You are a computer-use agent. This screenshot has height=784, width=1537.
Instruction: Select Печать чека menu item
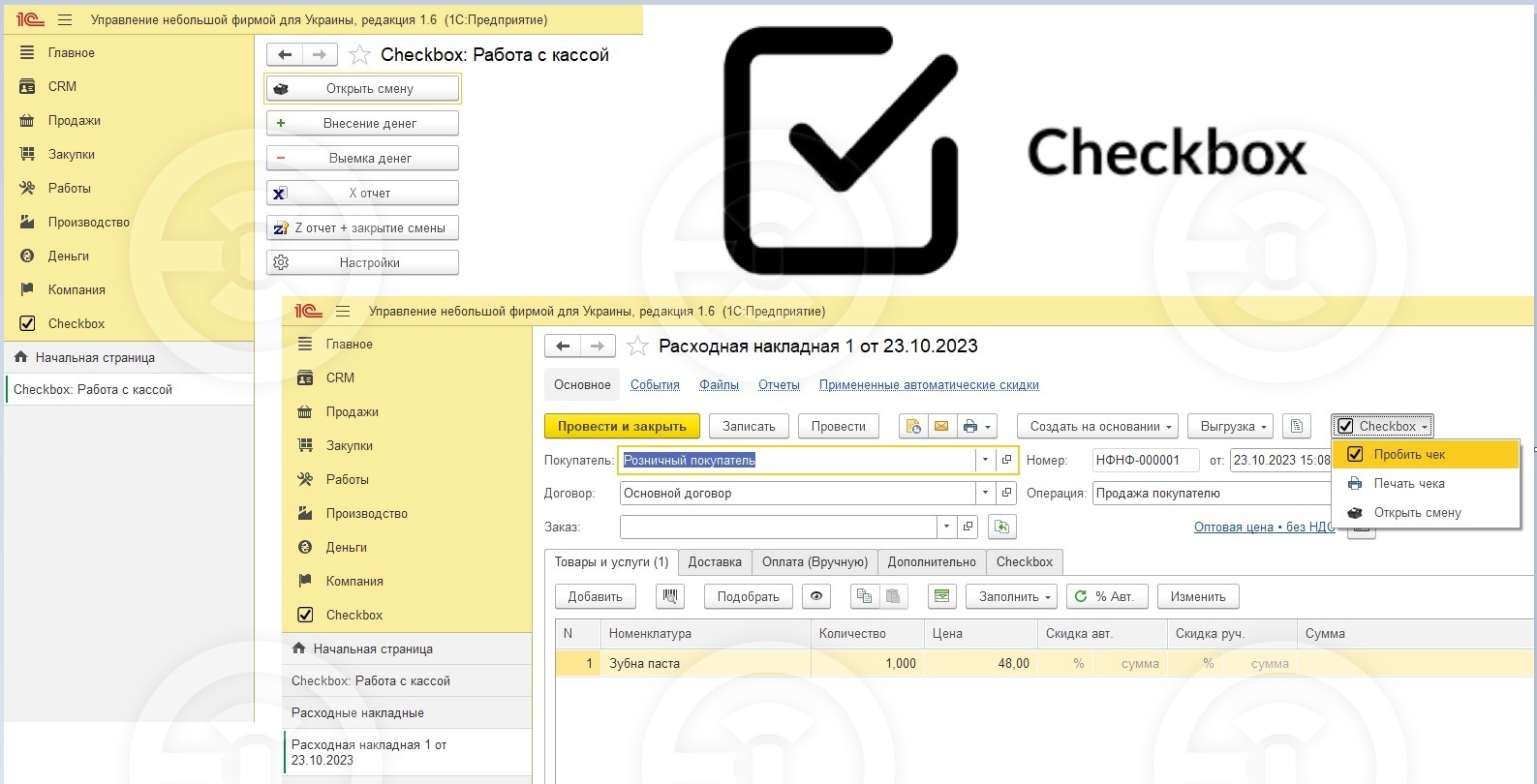[1426, 483]
